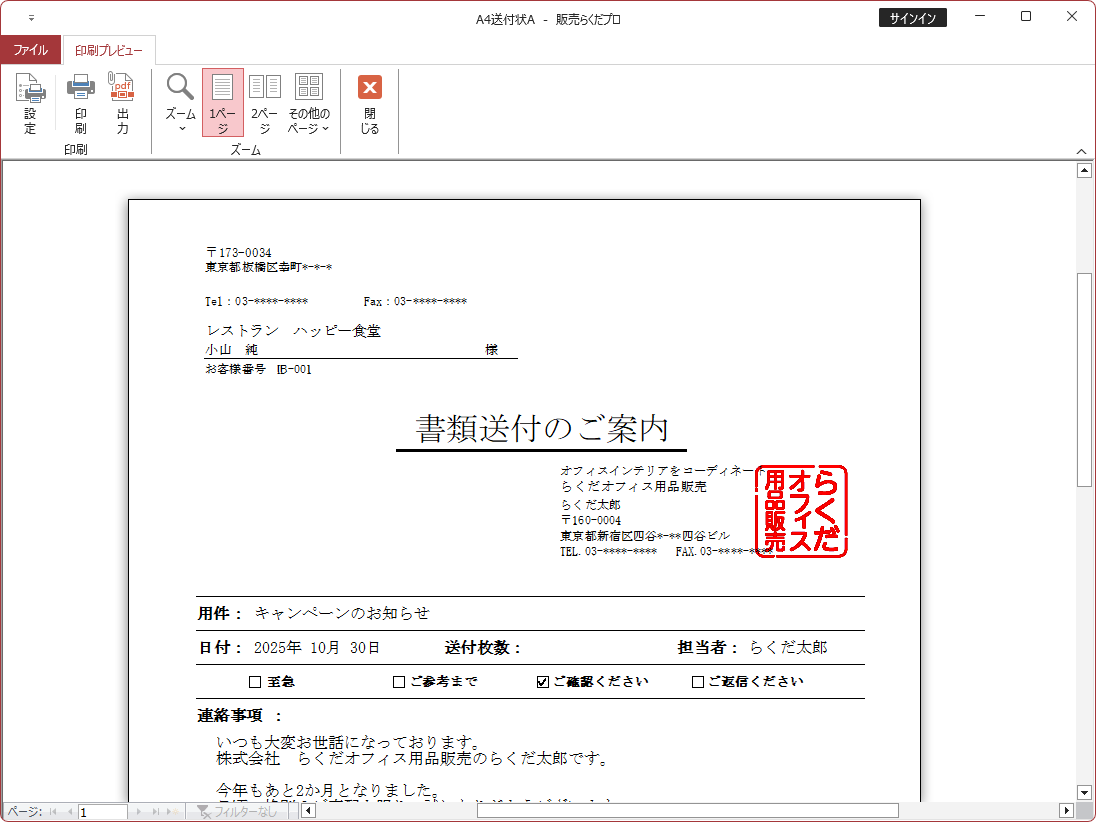Uncheck the ご確認ください checkbox

click(x=542, y=682)
